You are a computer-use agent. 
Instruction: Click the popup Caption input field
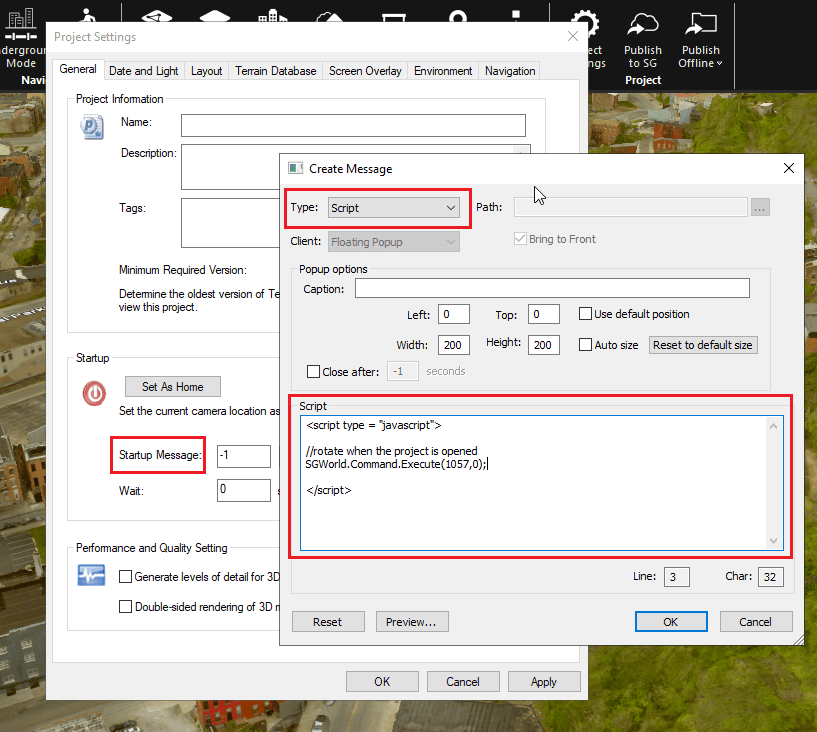(x=551, y=289)
